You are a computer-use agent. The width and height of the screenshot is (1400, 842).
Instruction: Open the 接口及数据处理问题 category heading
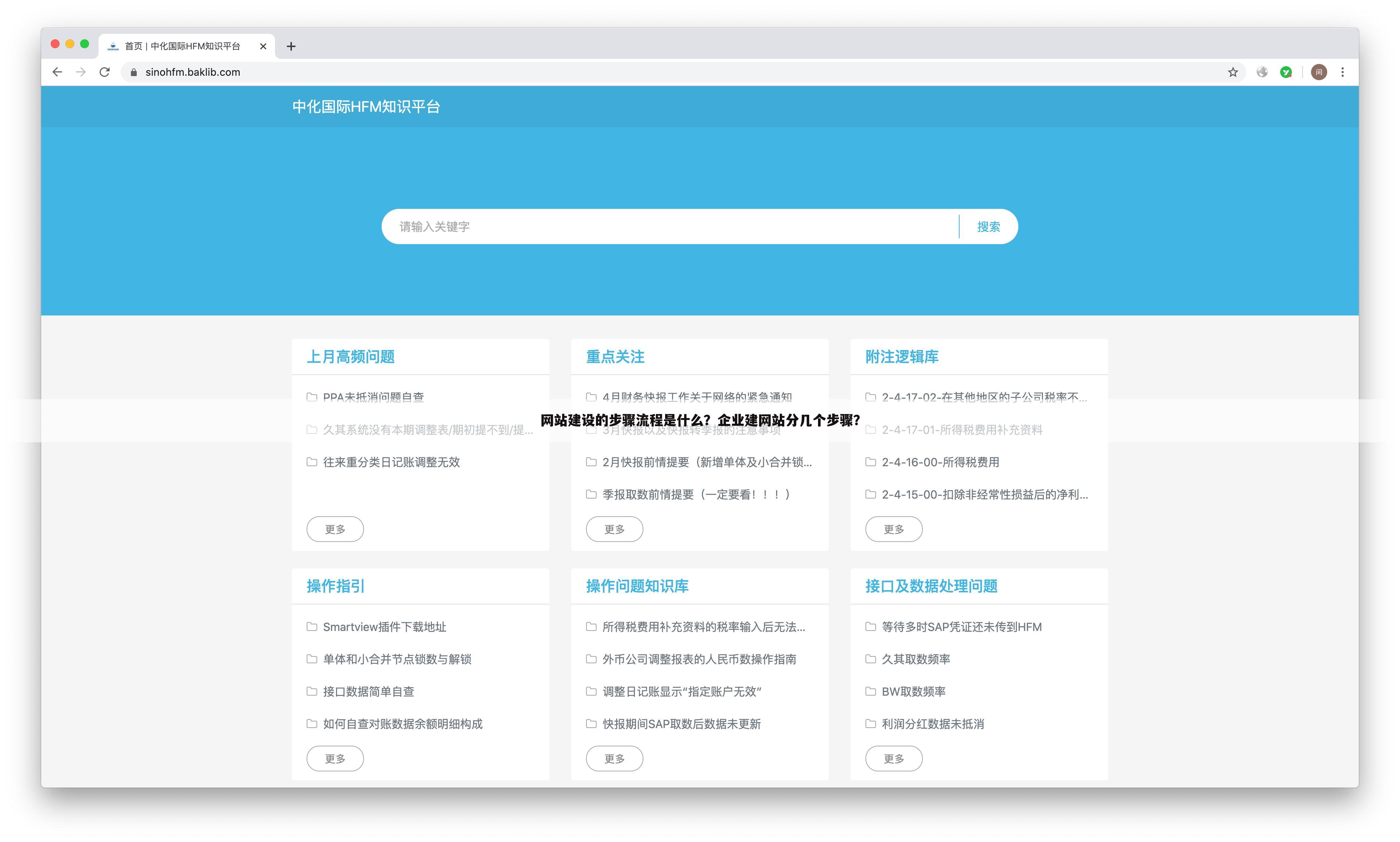click(x=931, y=586)
